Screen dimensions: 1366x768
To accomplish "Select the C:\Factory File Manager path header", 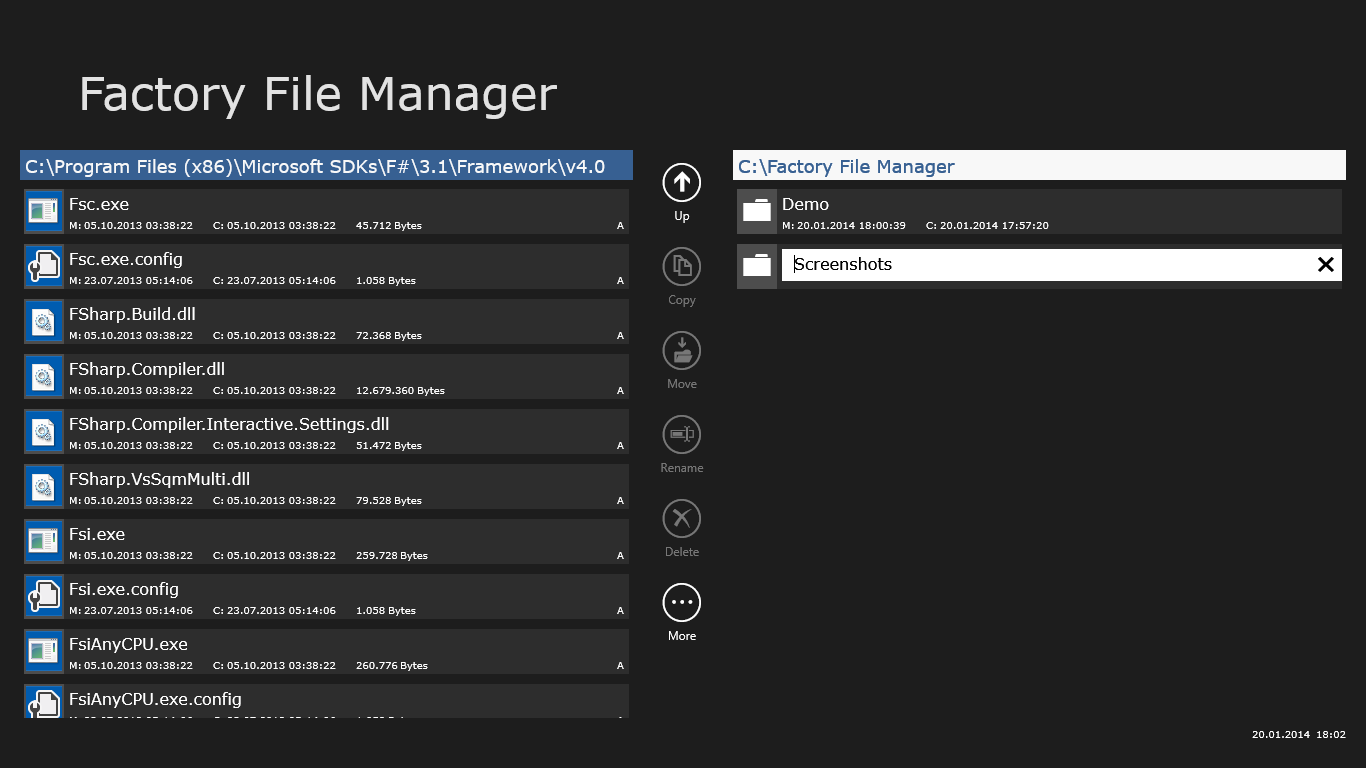I will click(x=1039, y=166).
